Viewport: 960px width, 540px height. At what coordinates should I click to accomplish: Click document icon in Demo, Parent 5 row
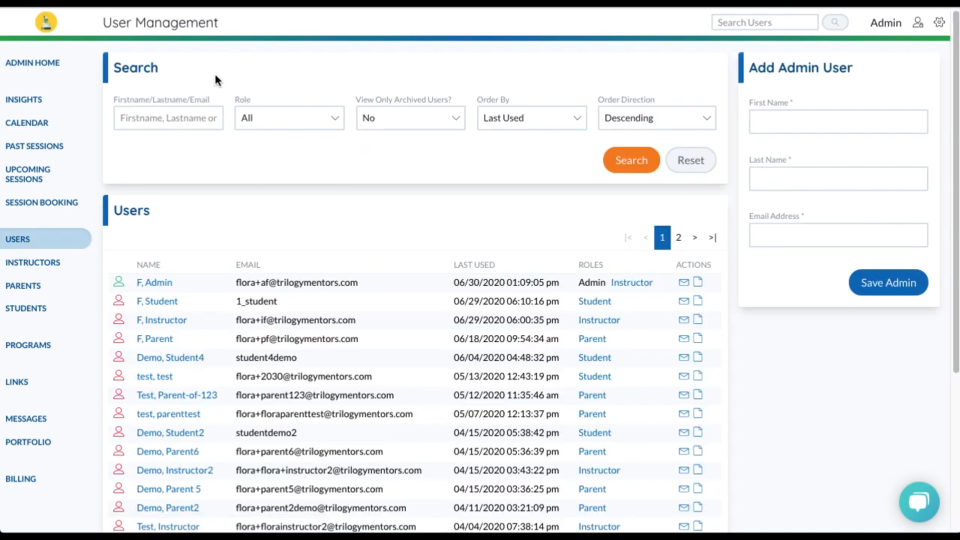coord(698,489)
